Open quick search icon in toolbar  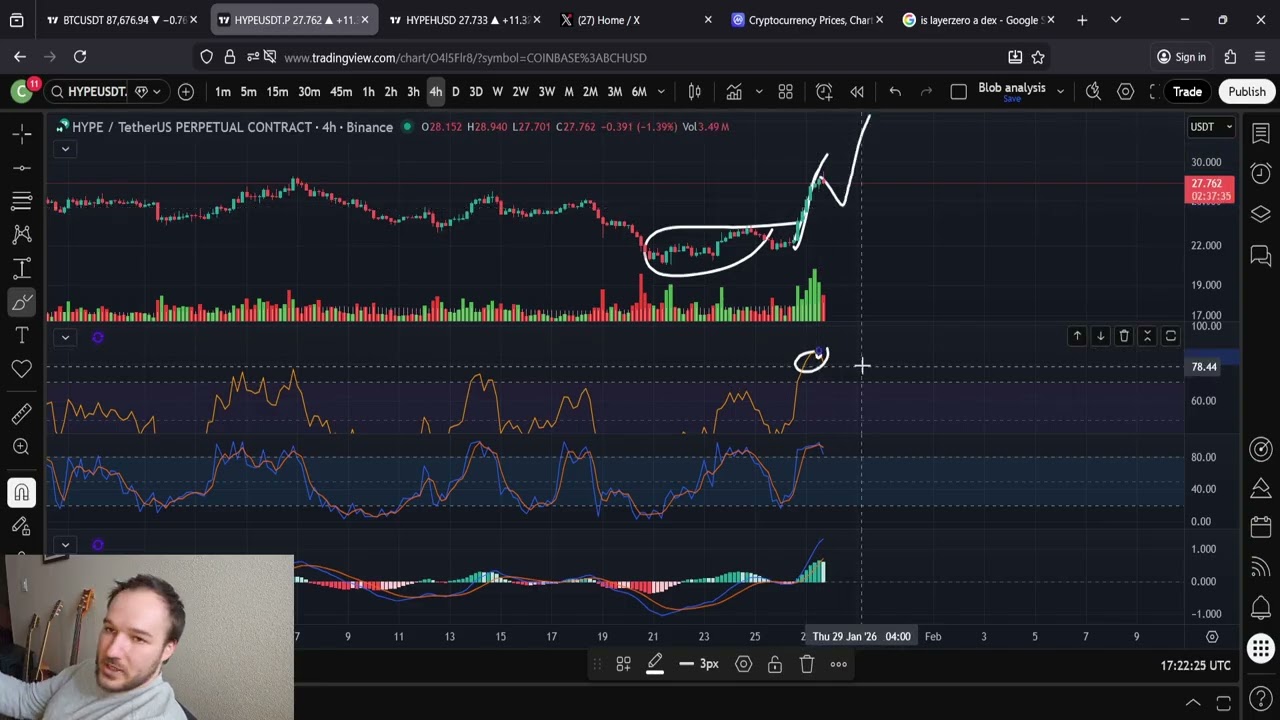pos(1093,92)
